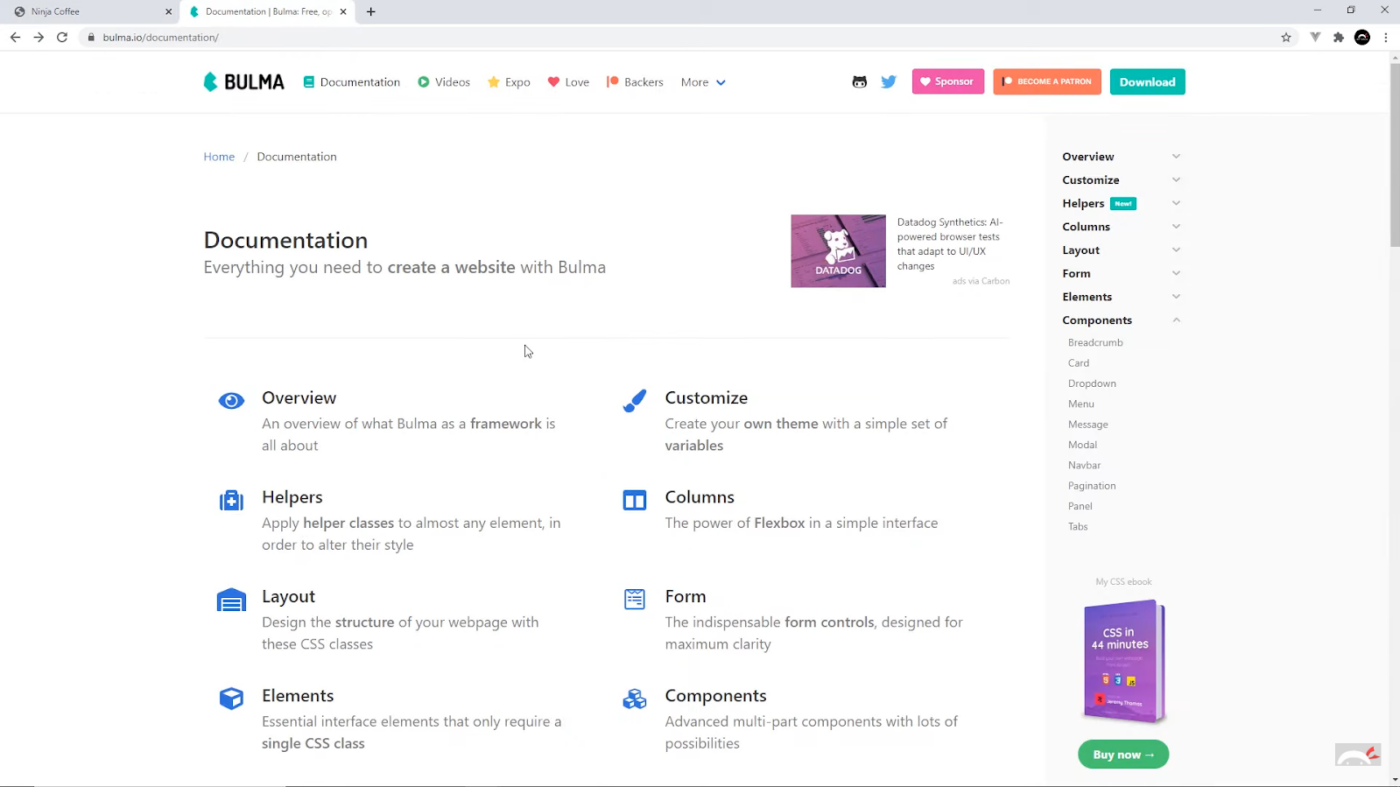Open the Home breadcrumb link
The image size is (1400, 787).
coord(219,156)
